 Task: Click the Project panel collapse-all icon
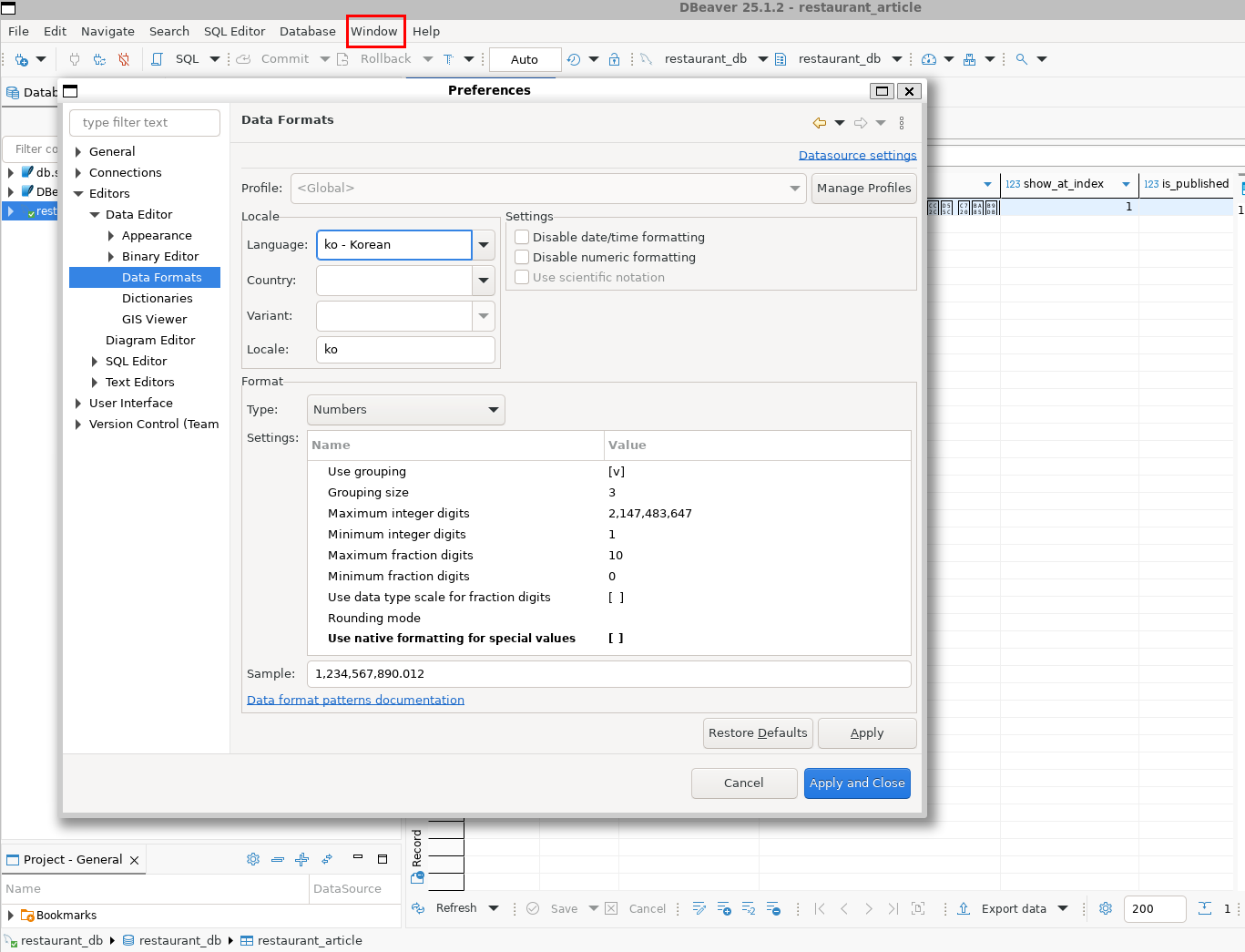point(278,859)
